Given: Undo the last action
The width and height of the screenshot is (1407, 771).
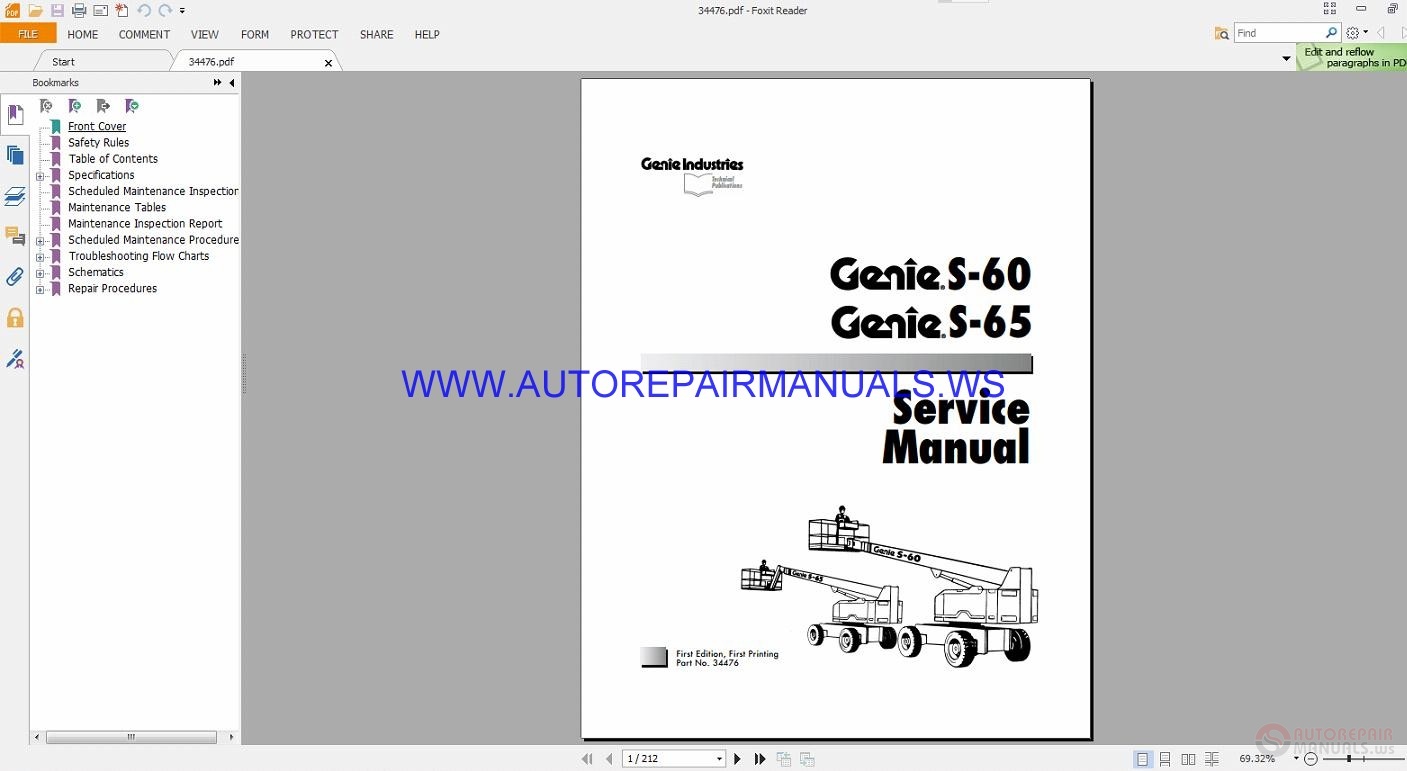Looking at the screenshot, I should pos(144,10).
